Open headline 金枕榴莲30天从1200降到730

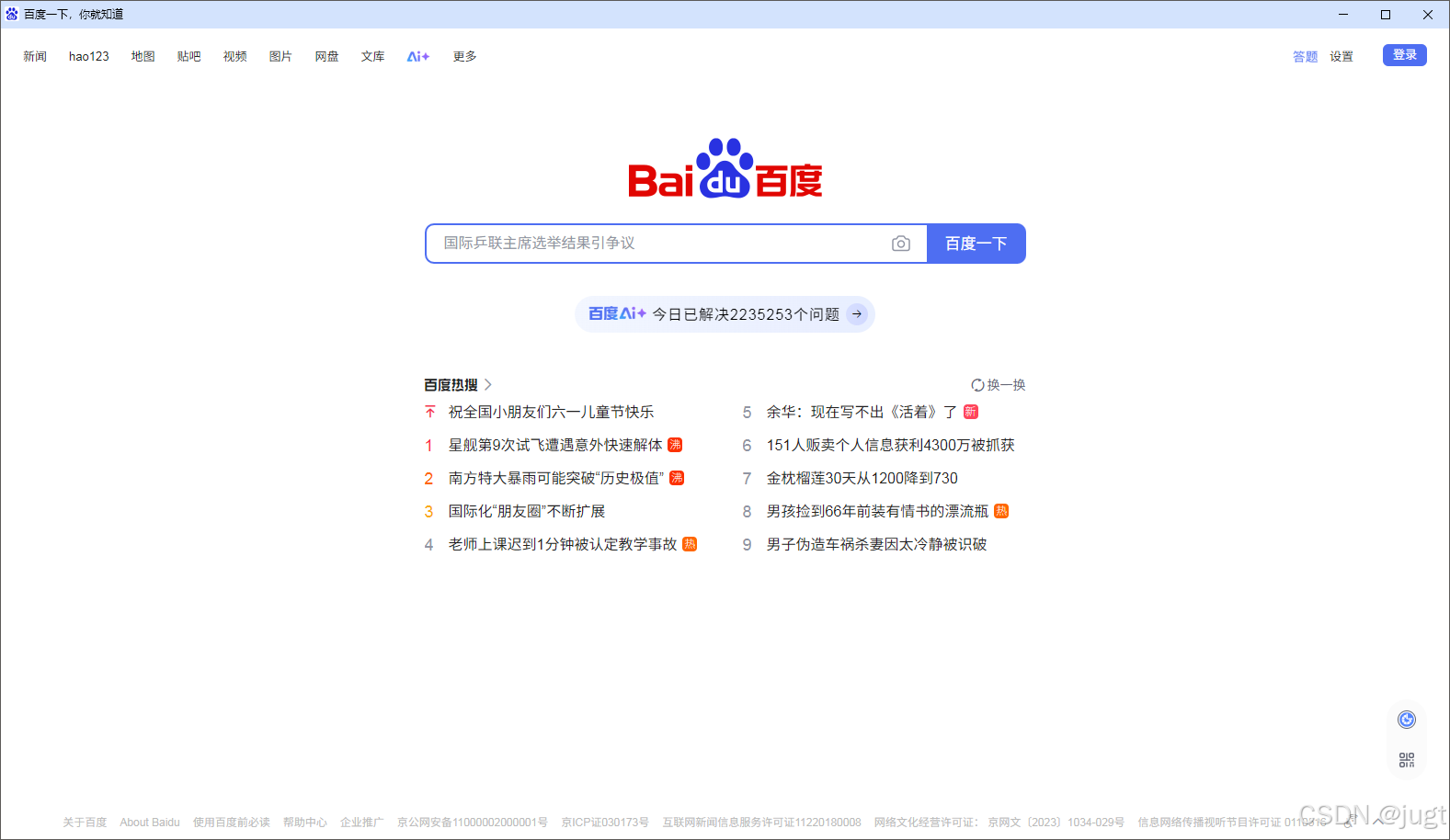click(862, 478)
